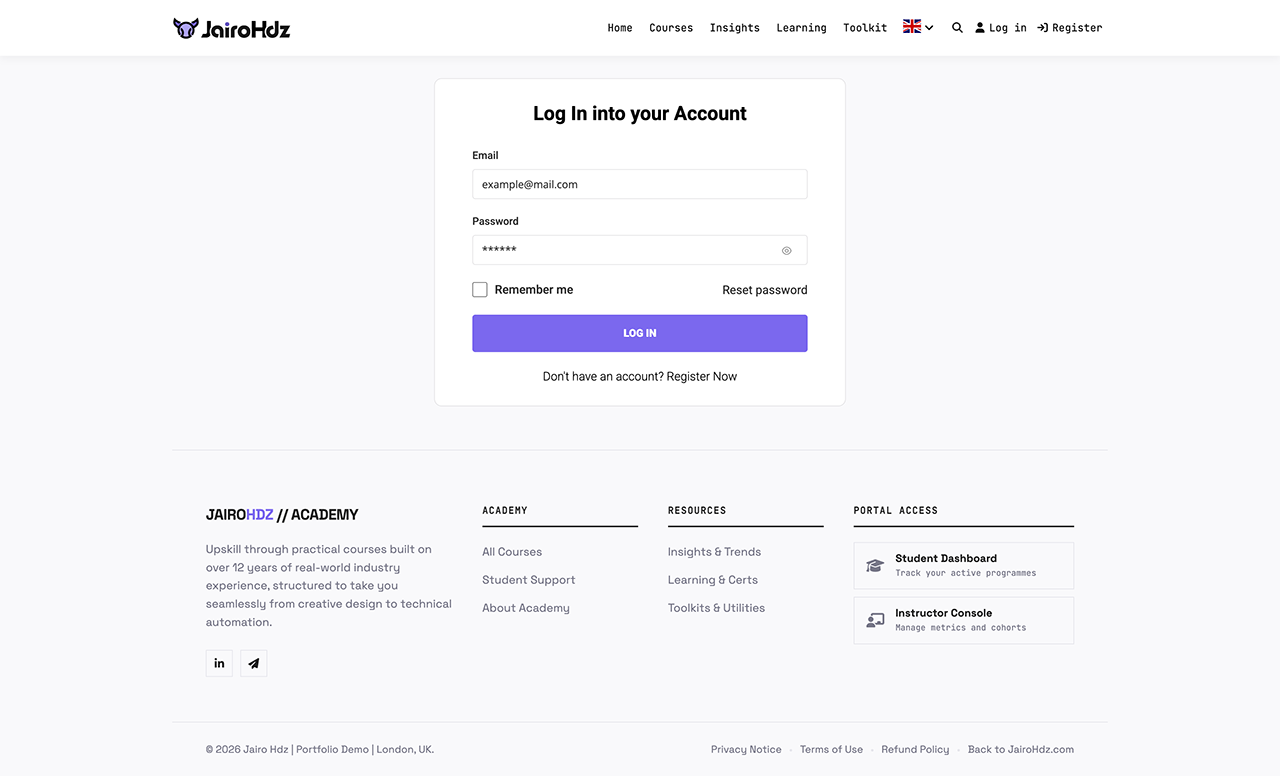
Task: Open the search magnifier icon
Action: click(x=957, y=28)
